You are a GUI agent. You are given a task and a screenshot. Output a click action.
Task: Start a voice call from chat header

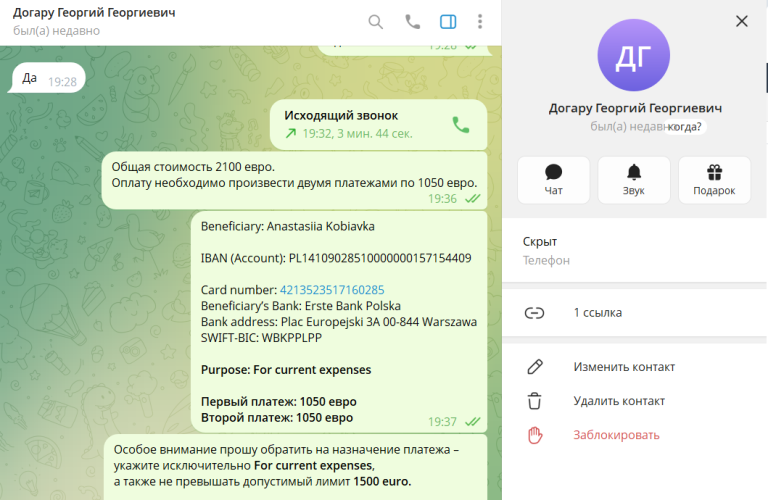[412, 22]
